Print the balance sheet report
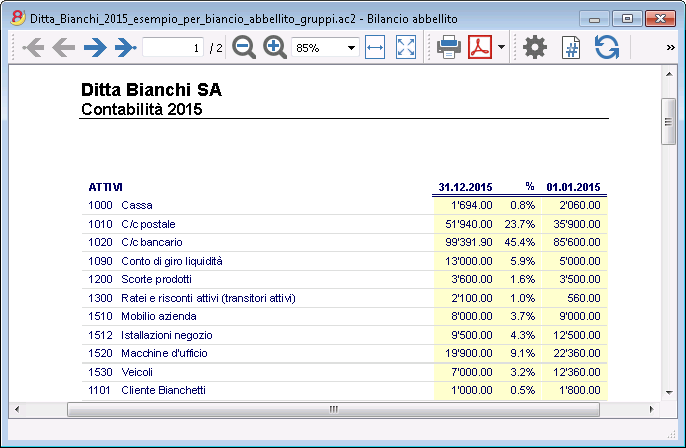The image size is (686, 448). pyautogui.click(x=448, y=47)
